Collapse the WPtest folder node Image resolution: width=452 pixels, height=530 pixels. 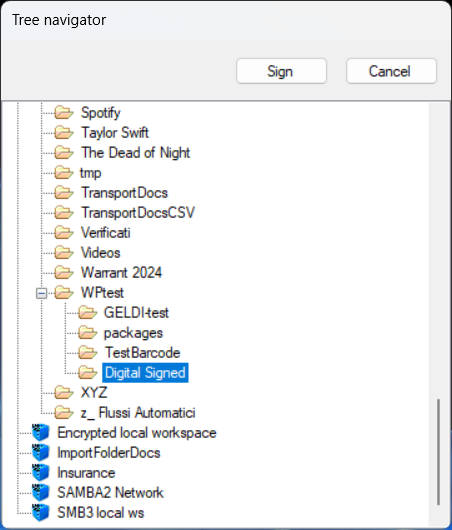pyautogui.click(x=42, y=293)
